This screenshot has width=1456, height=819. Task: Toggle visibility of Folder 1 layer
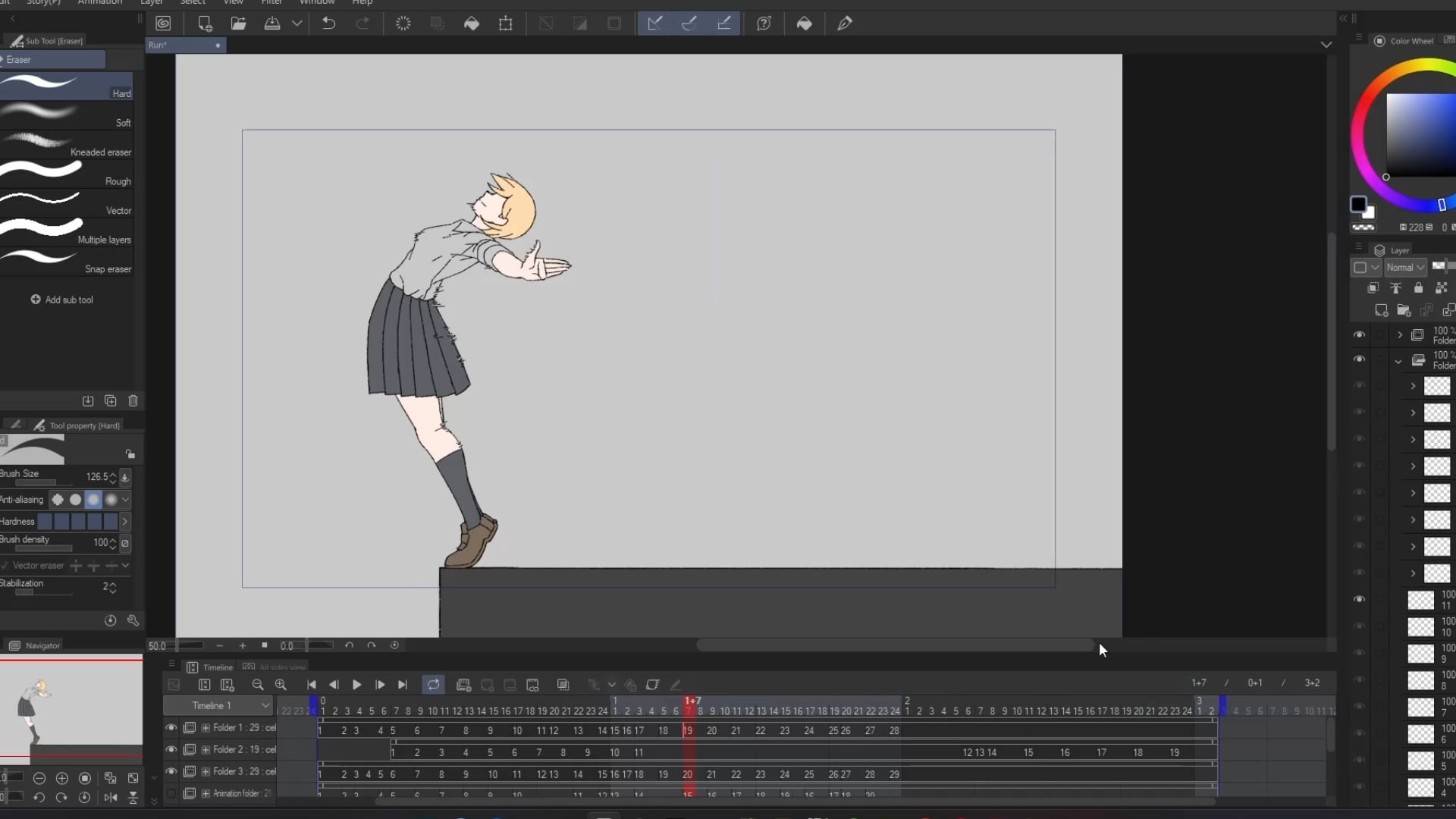(x=171, y=727)
